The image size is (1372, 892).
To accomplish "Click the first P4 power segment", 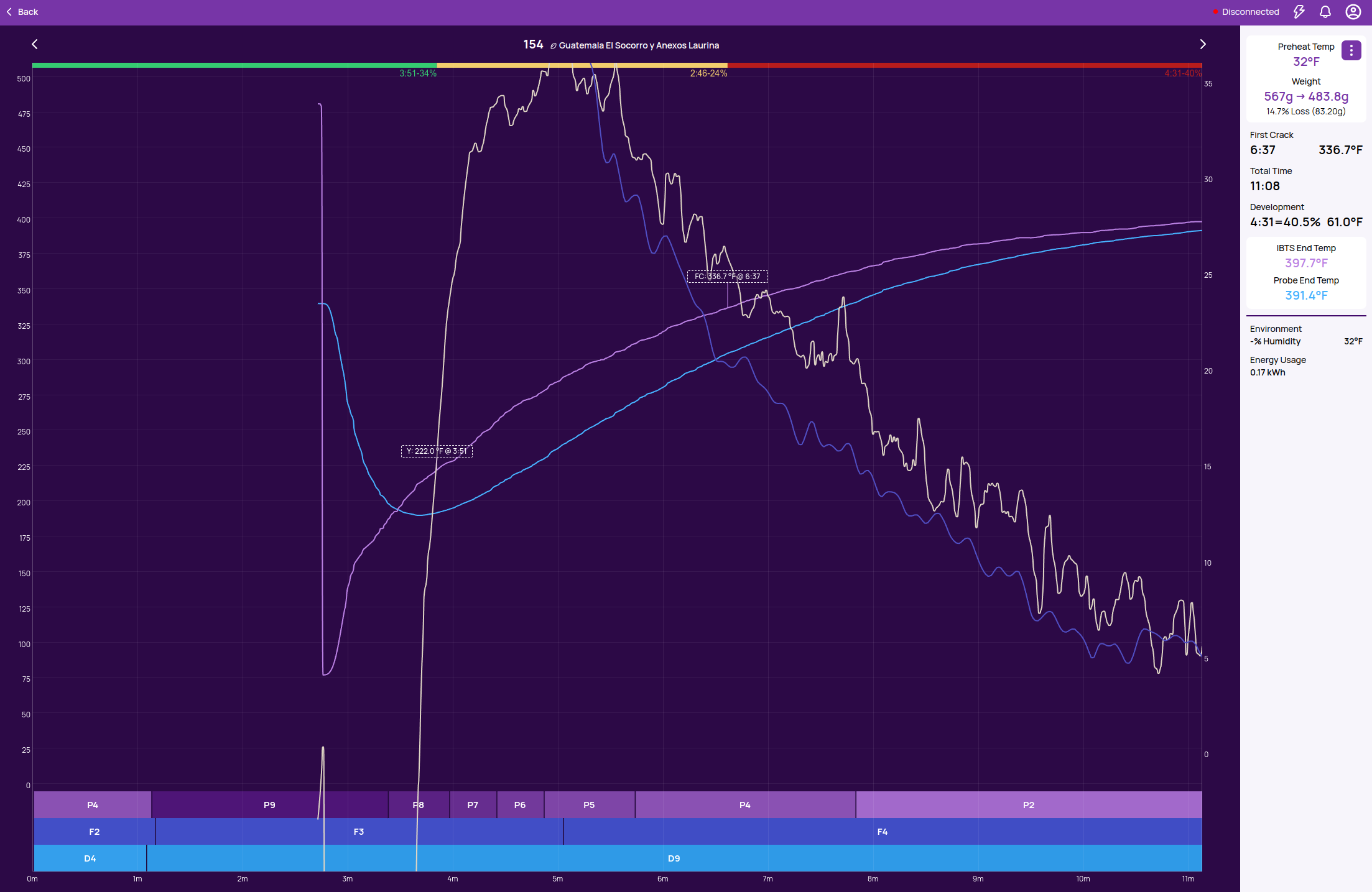I will (93, 805).
